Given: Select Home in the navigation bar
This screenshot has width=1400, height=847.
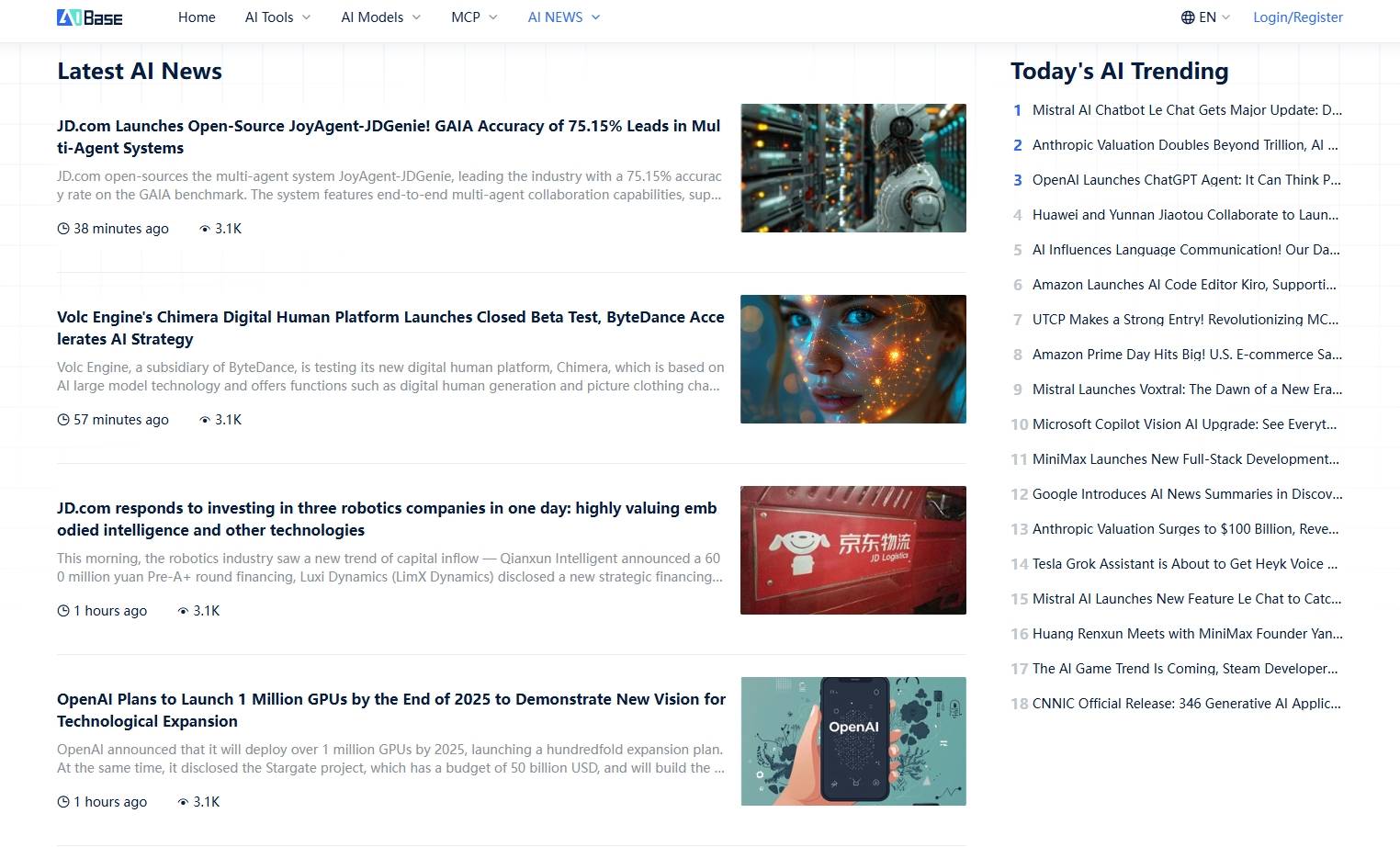Looking at the screenshot, I should pyautogui.click(x=197, y=17).
